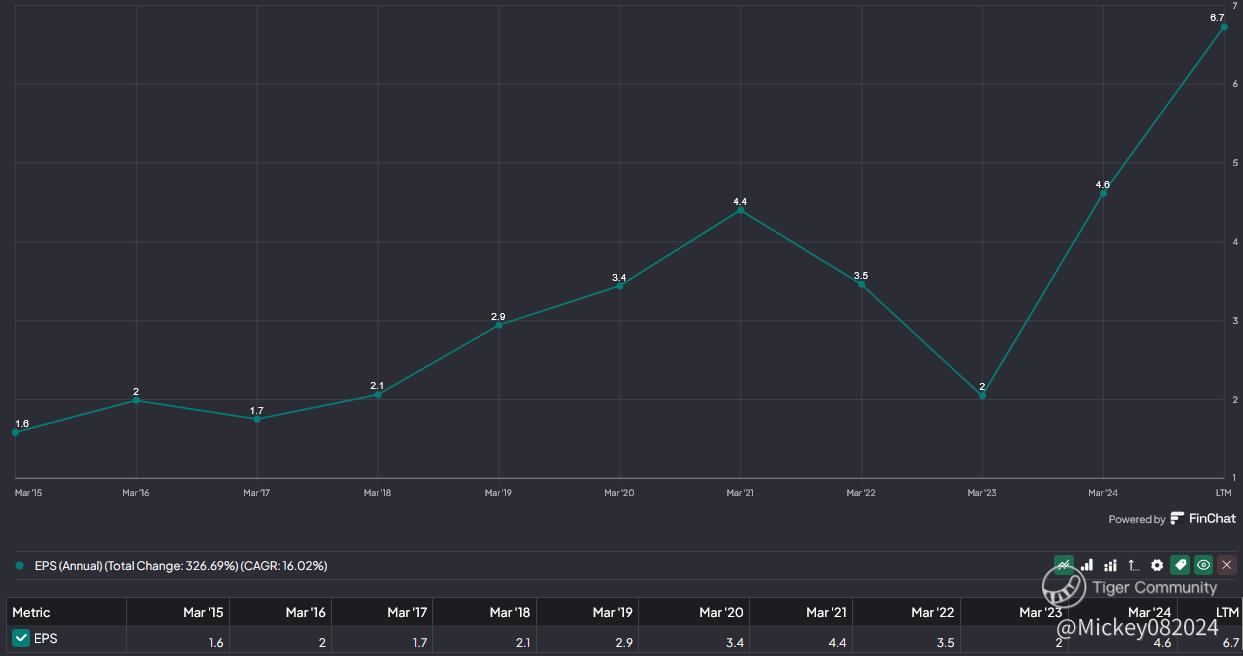Toggle data labels tag icon
This screenshot has width=1243, height=656.
[x=1180, y=565]
